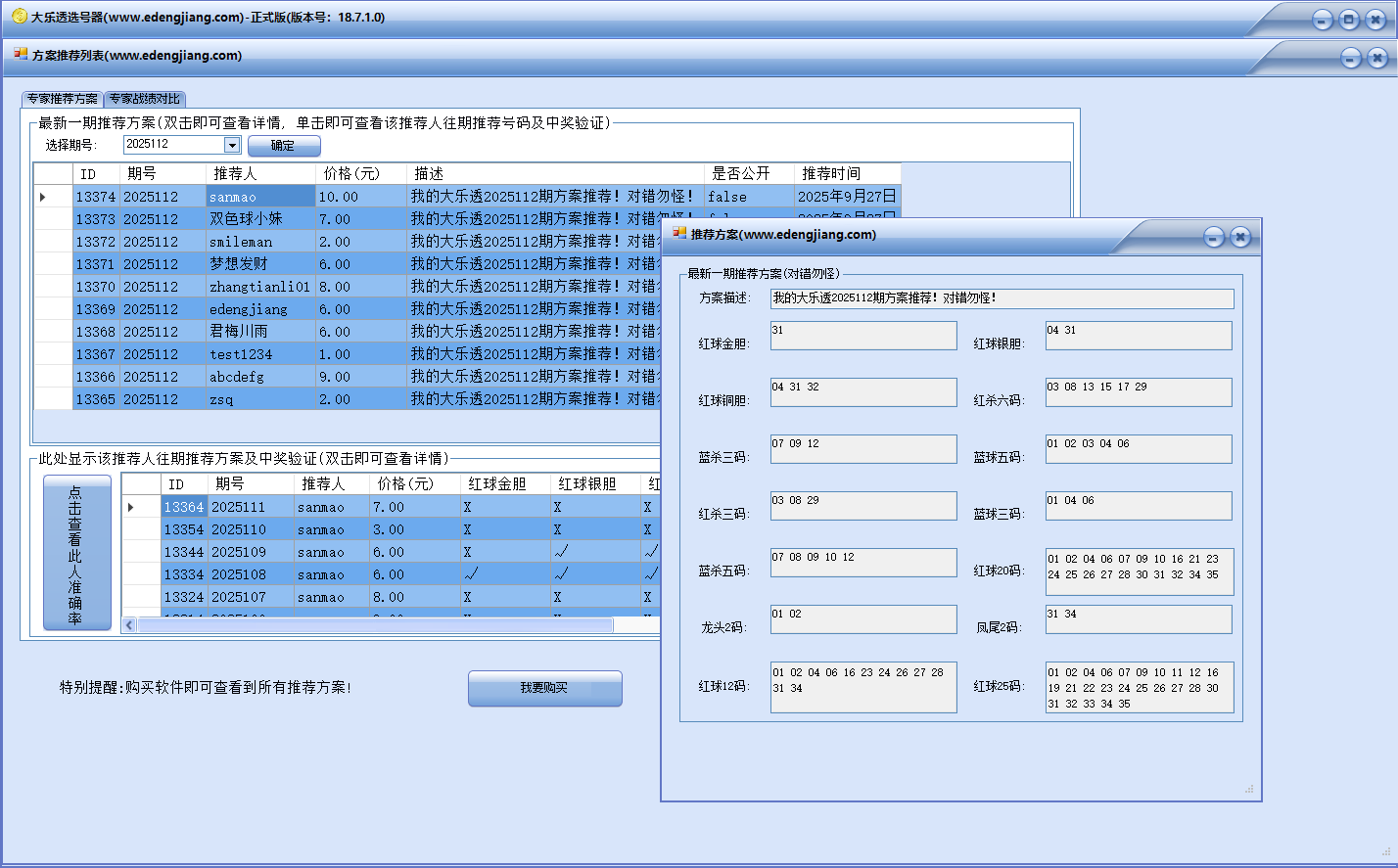Click 点击查看此人准确率 vertical button
Screen dimensions: 1398x868
[76, 553]
